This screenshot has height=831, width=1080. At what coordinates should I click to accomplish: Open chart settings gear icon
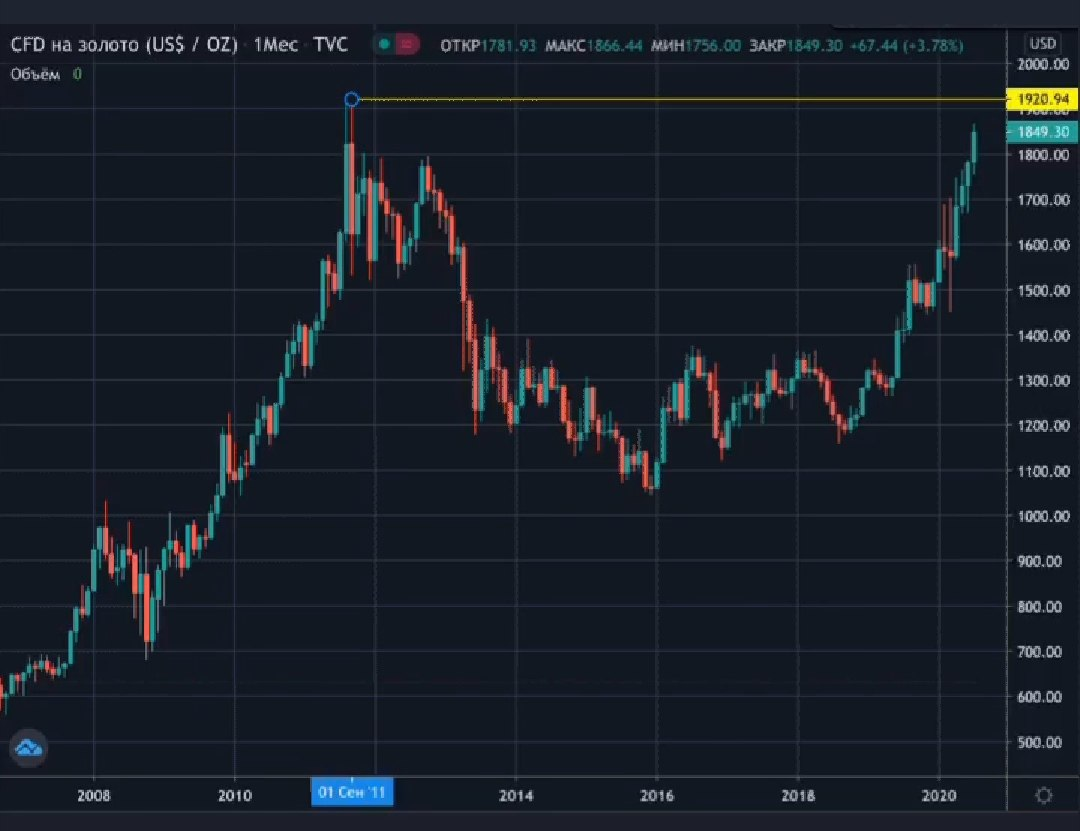1043,795
